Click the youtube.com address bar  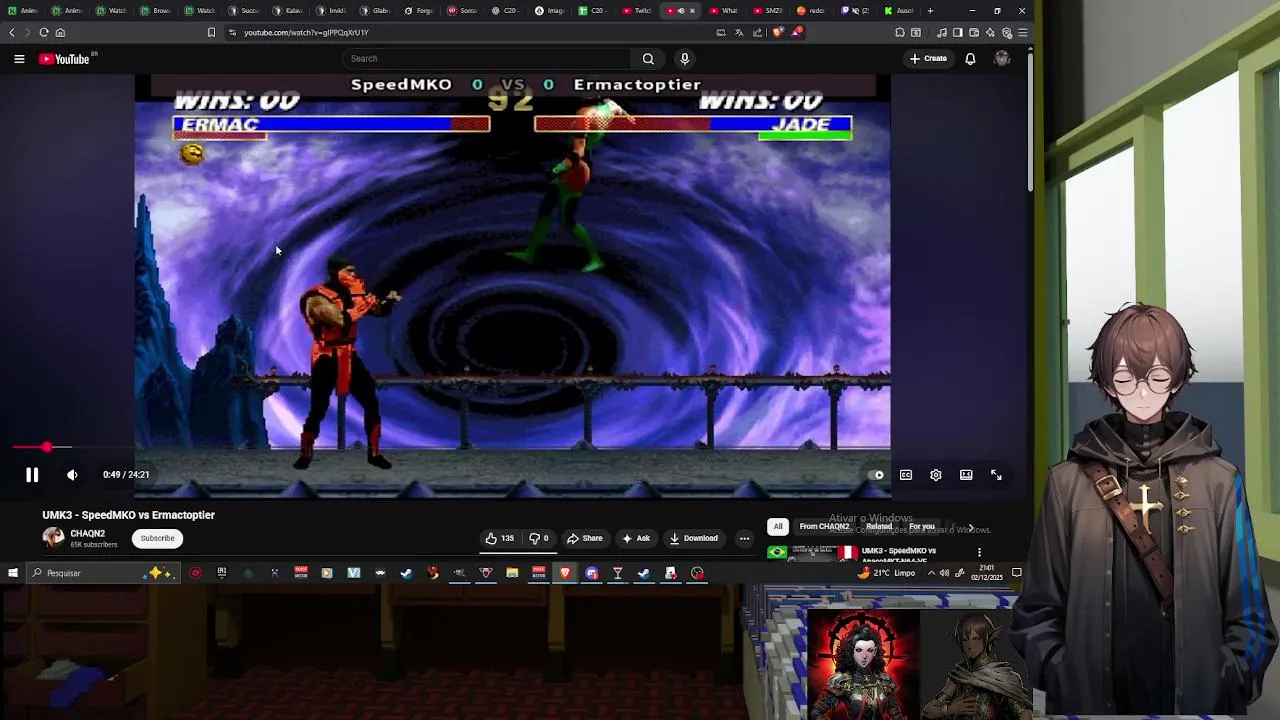(x=470, y=32)
